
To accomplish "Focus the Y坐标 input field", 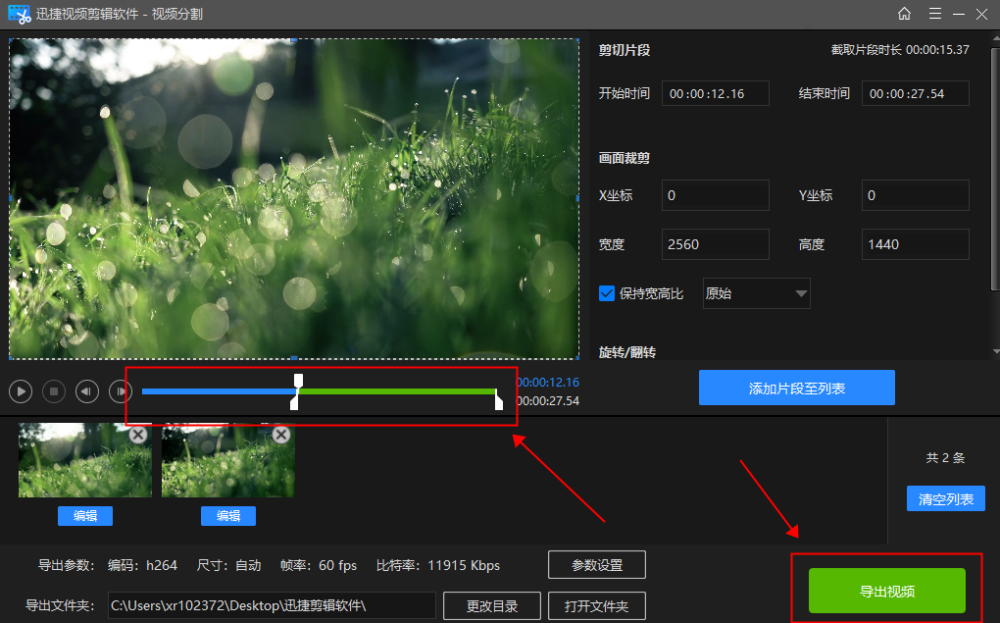I will tap(915, 195).
